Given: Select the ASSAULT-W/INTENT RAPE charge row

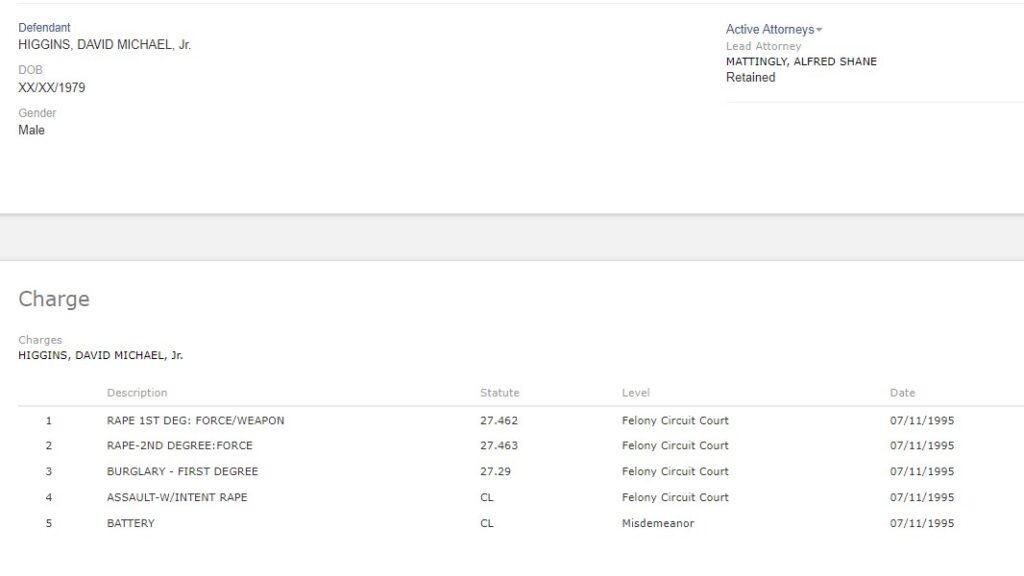Looking at the screenshot, I should [520, 497].
